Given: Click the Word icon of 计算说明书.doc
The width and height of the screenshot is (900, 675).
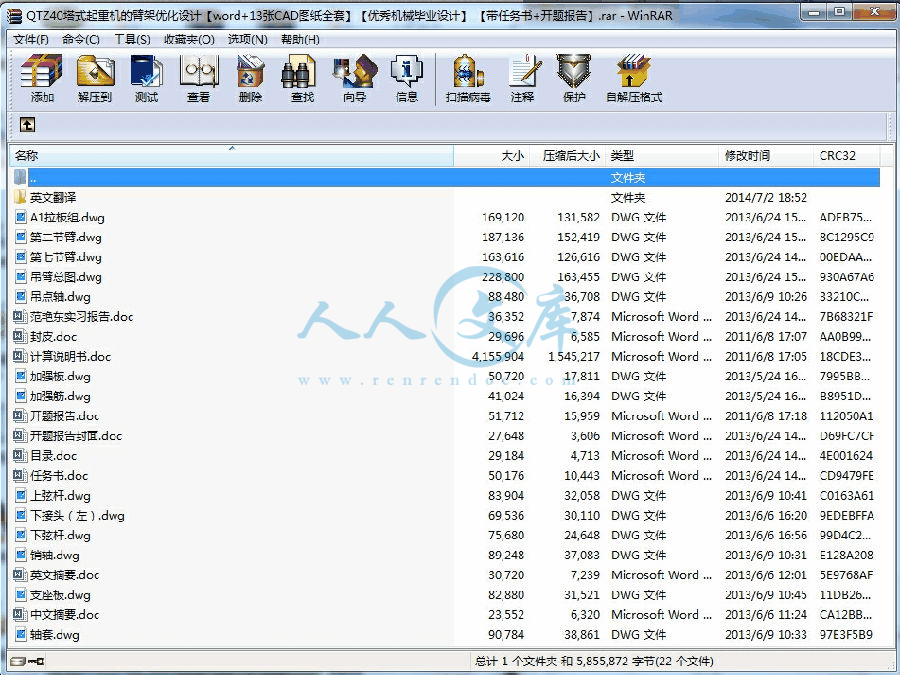Looking at the screenshot, I should coord(20,356).
